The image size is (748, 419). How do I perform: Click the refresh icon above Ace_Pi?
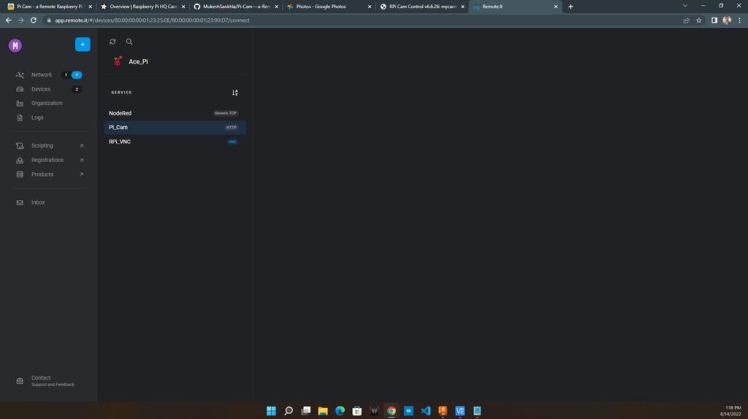tap(112, 42)
